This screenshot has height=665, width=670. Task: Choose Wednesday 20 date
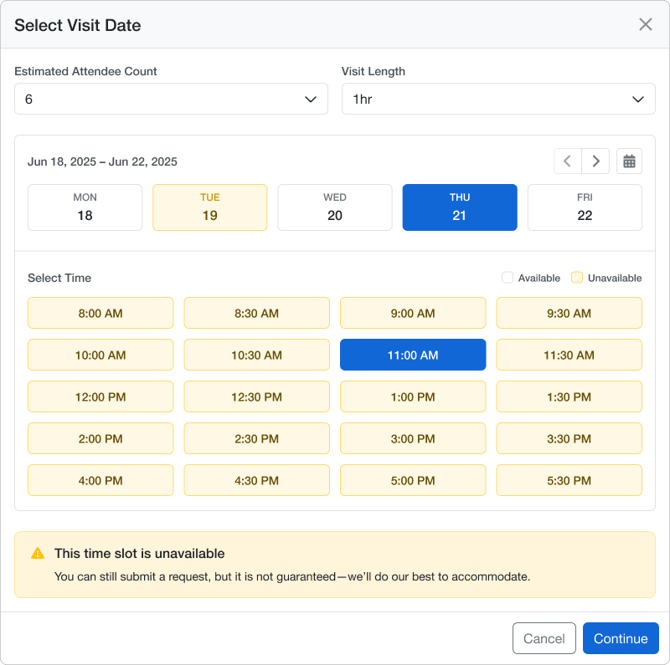pyautogui.click(x=335, y=207)
